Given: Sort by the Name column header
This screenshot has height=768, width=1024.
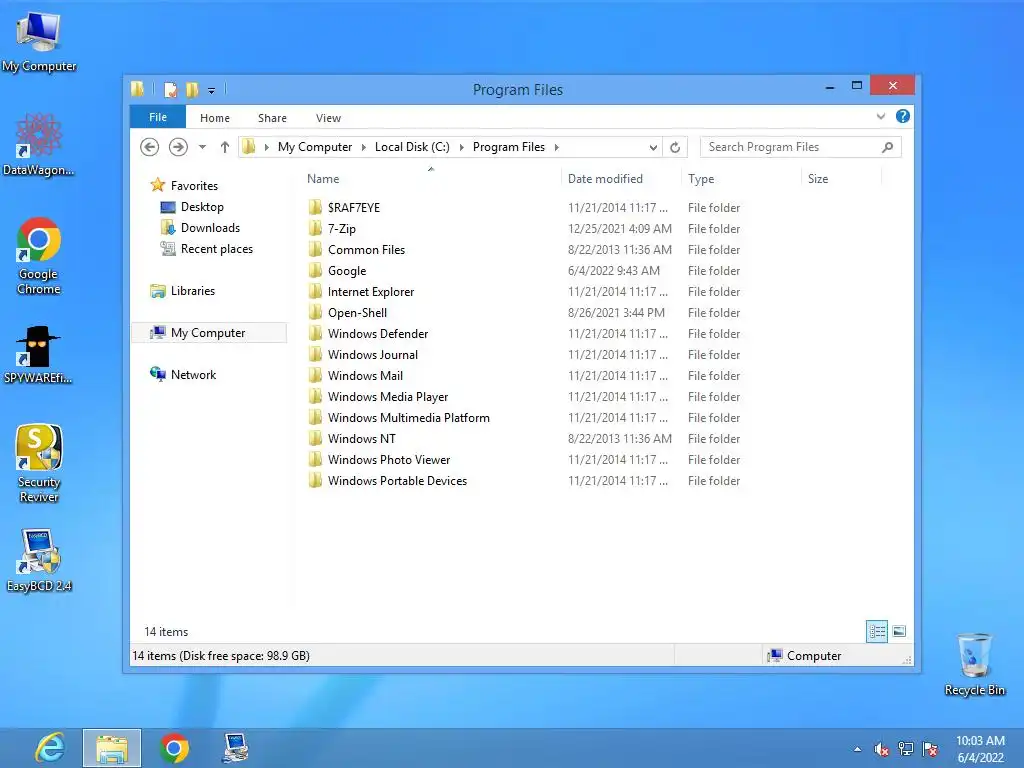Looking at the screenshot, I should point(431,178).
